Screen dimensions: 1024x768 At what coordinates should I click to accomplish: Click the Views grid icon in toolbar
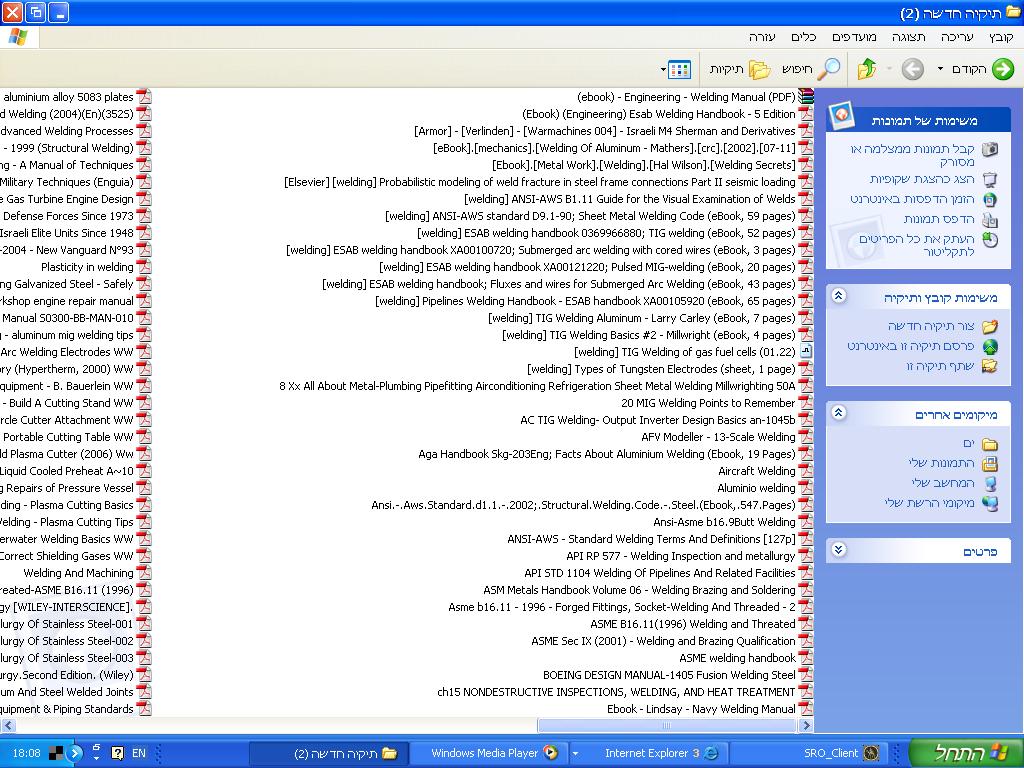[x=680, y=69]
